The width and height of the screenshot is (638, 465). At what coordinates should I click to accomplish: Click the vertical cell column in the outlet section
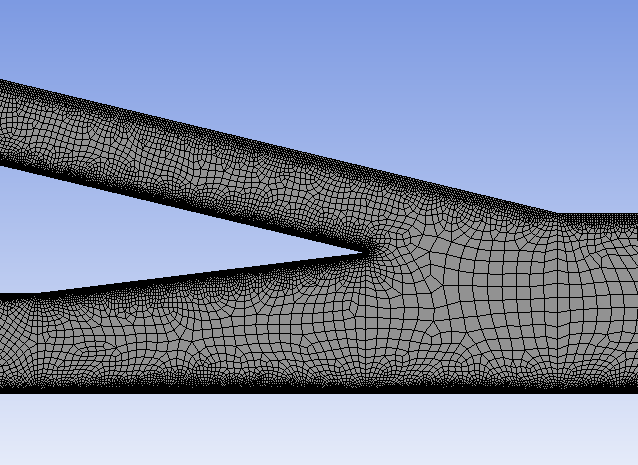(548, 300)
